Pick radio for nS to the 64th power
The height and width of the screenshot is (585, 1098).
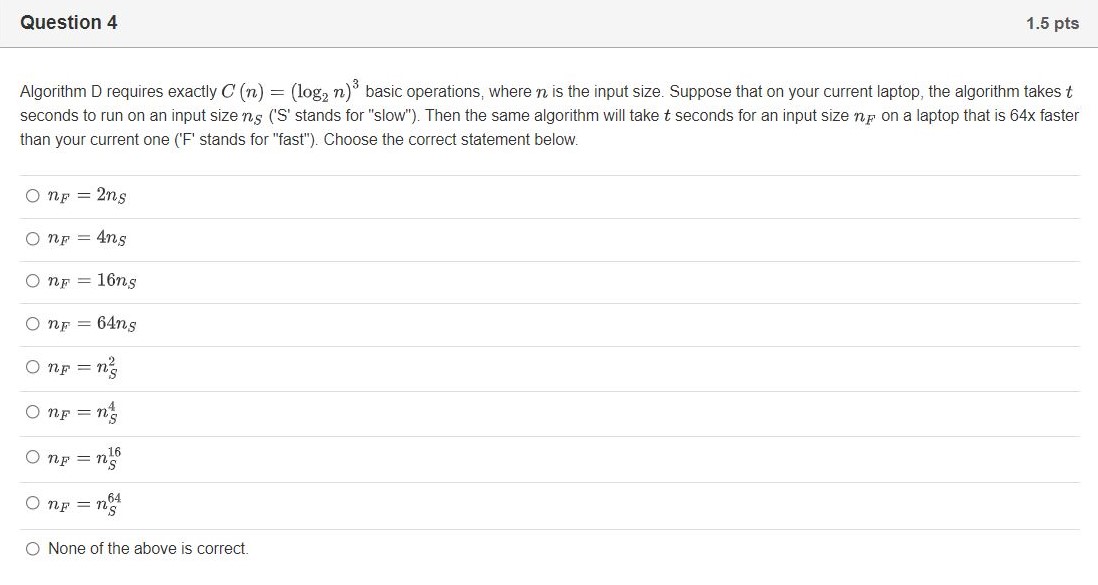33,503
